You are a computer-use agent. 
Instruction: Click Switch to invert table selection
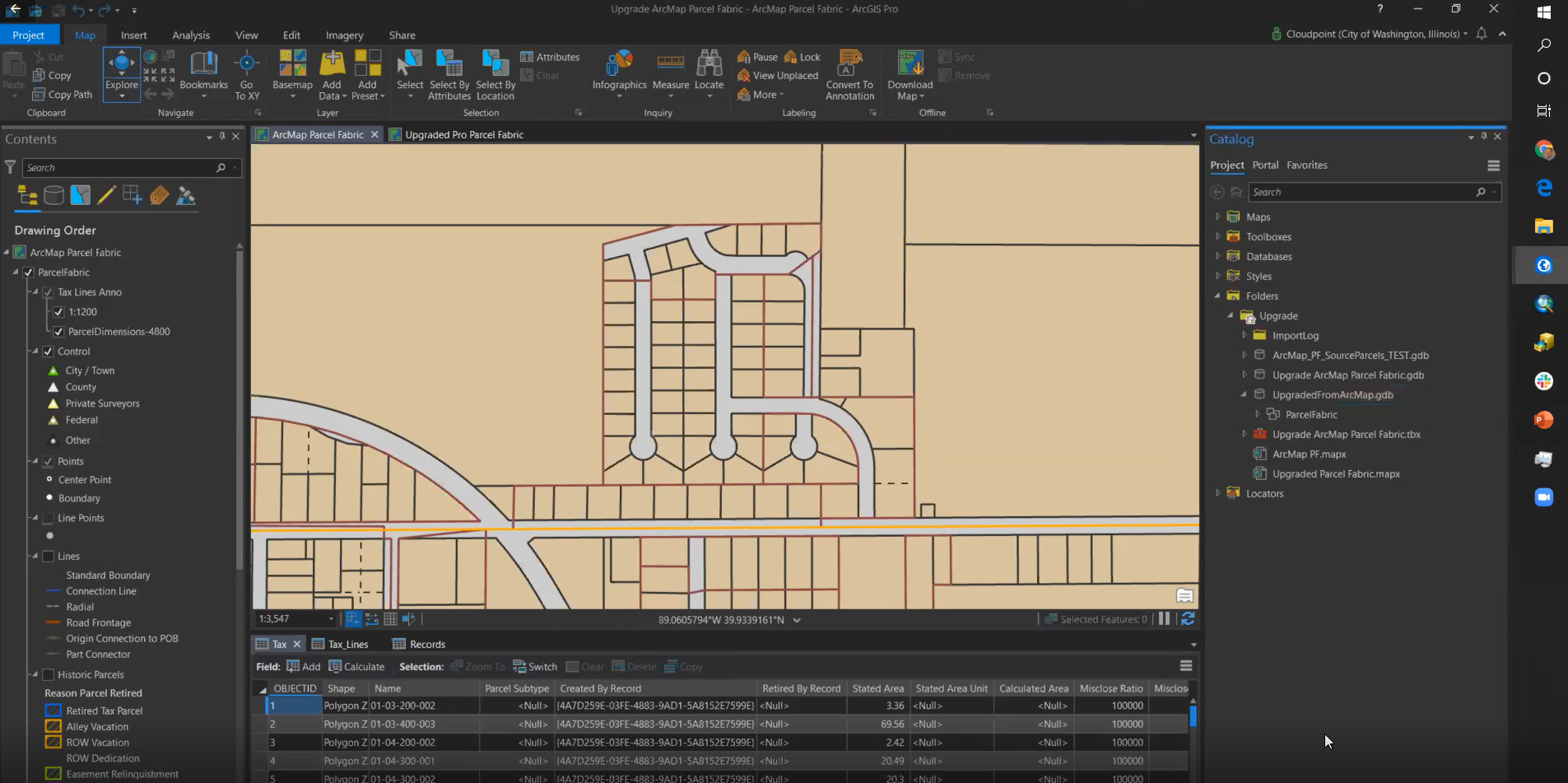click(x=535, y=666)
